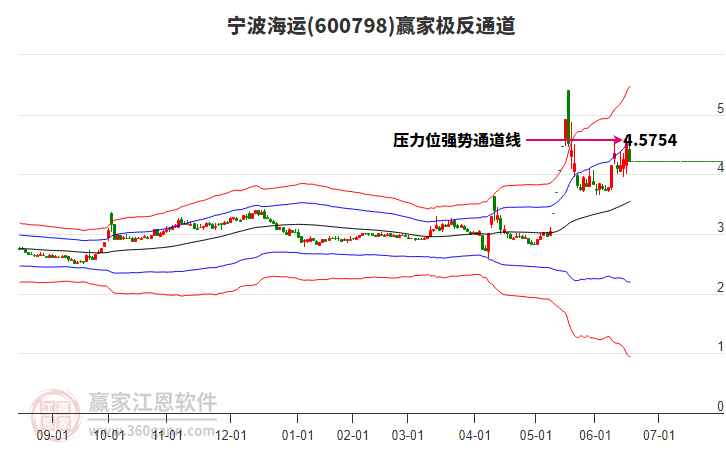Viewport: 726px width, 450px height.
Task: Click the 04-01 date axis label
Action: point(475,435)
